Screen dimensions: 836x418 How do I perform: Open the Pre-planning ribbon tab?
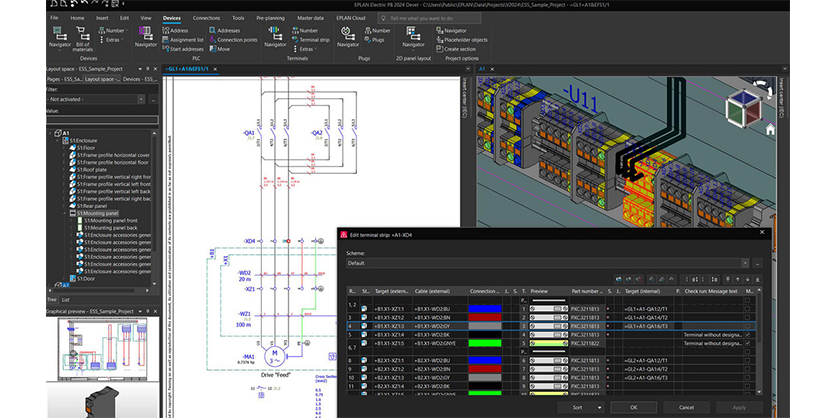click(x=270, y=18)
